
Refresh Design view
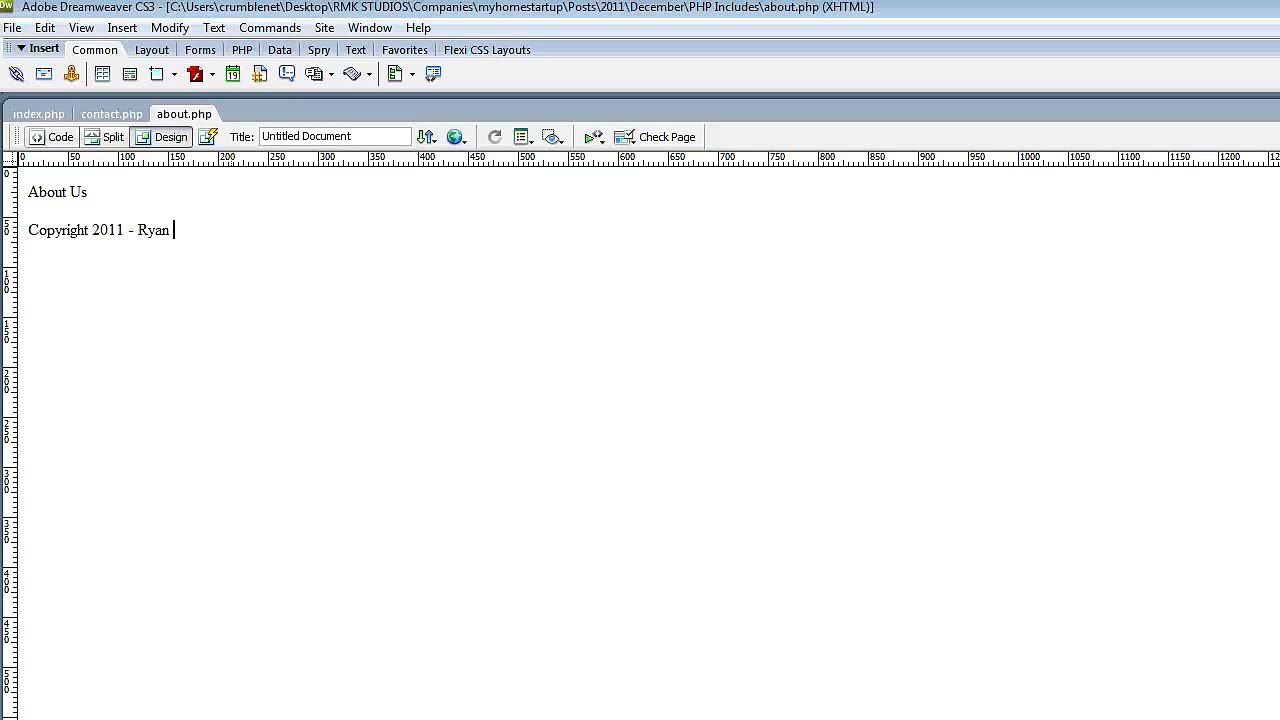point(494,137)
